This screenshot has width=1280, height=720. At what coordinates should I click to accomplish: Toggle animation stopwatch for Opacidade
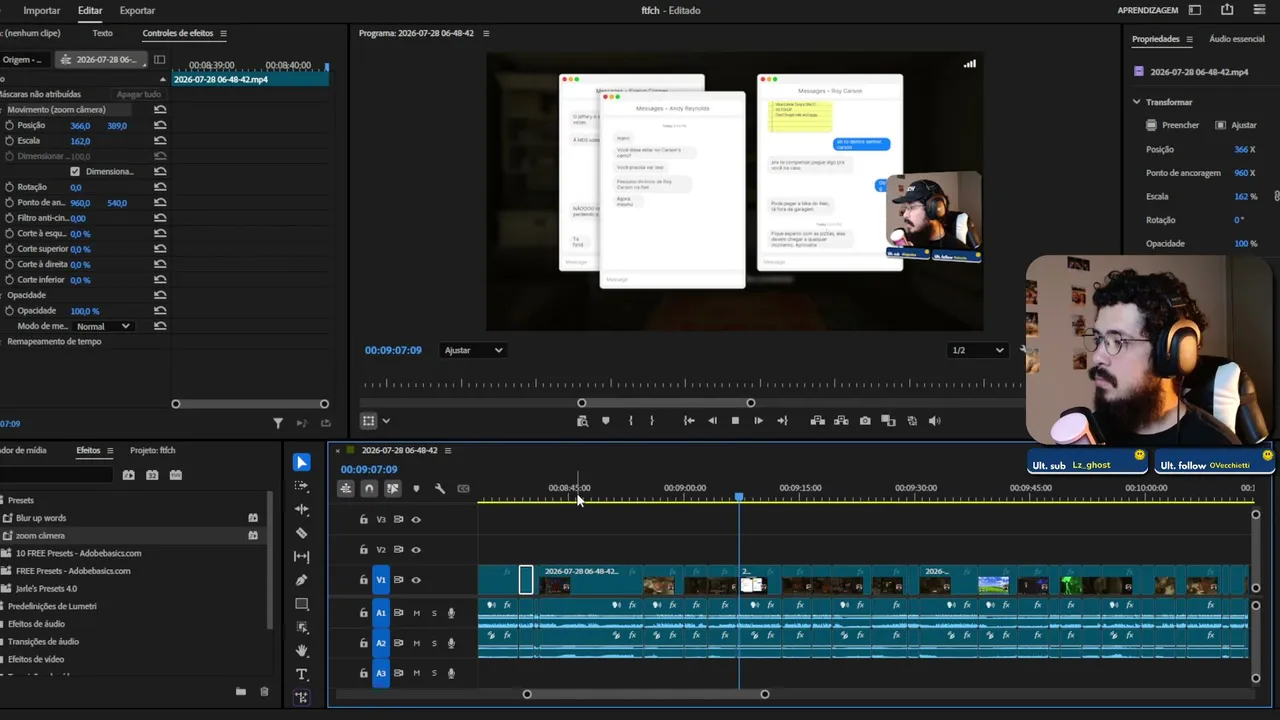click(x=9, y=311)
